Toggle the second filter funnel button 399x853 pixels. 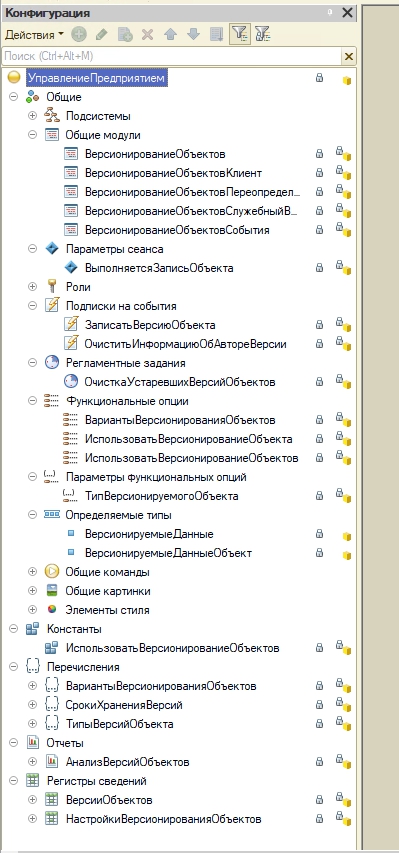click(x=262, y=35)
